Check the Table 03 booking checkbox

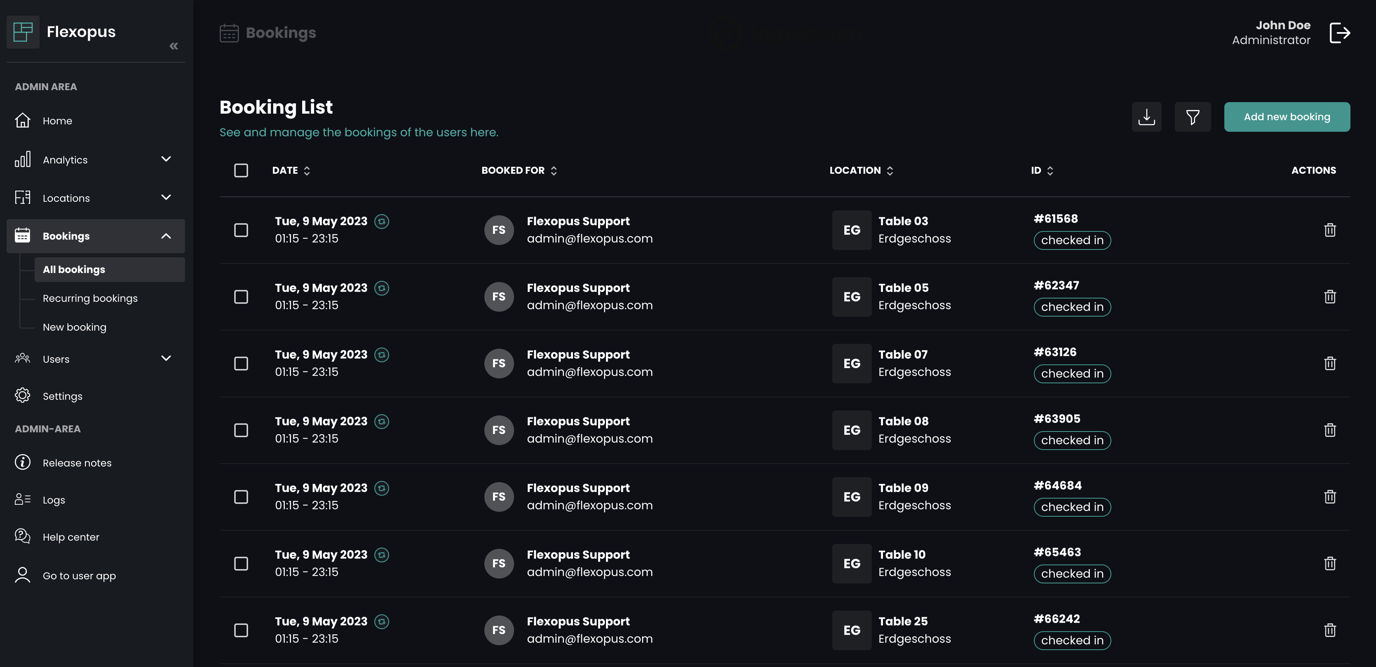(x=241, y=230)
